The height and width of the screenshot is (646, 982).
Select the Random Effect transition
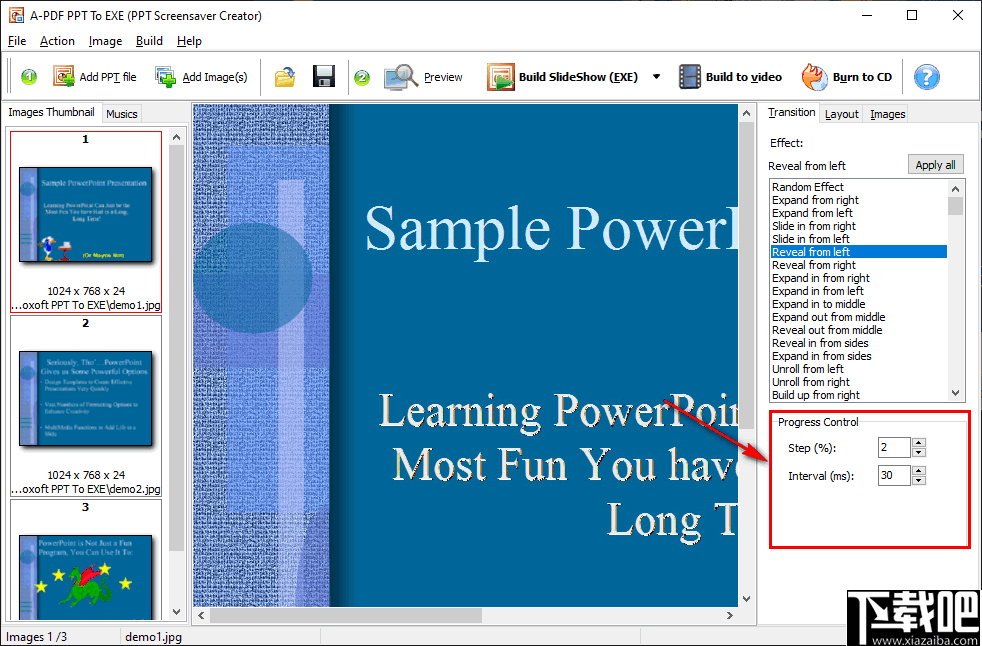(x=808, y=187)
